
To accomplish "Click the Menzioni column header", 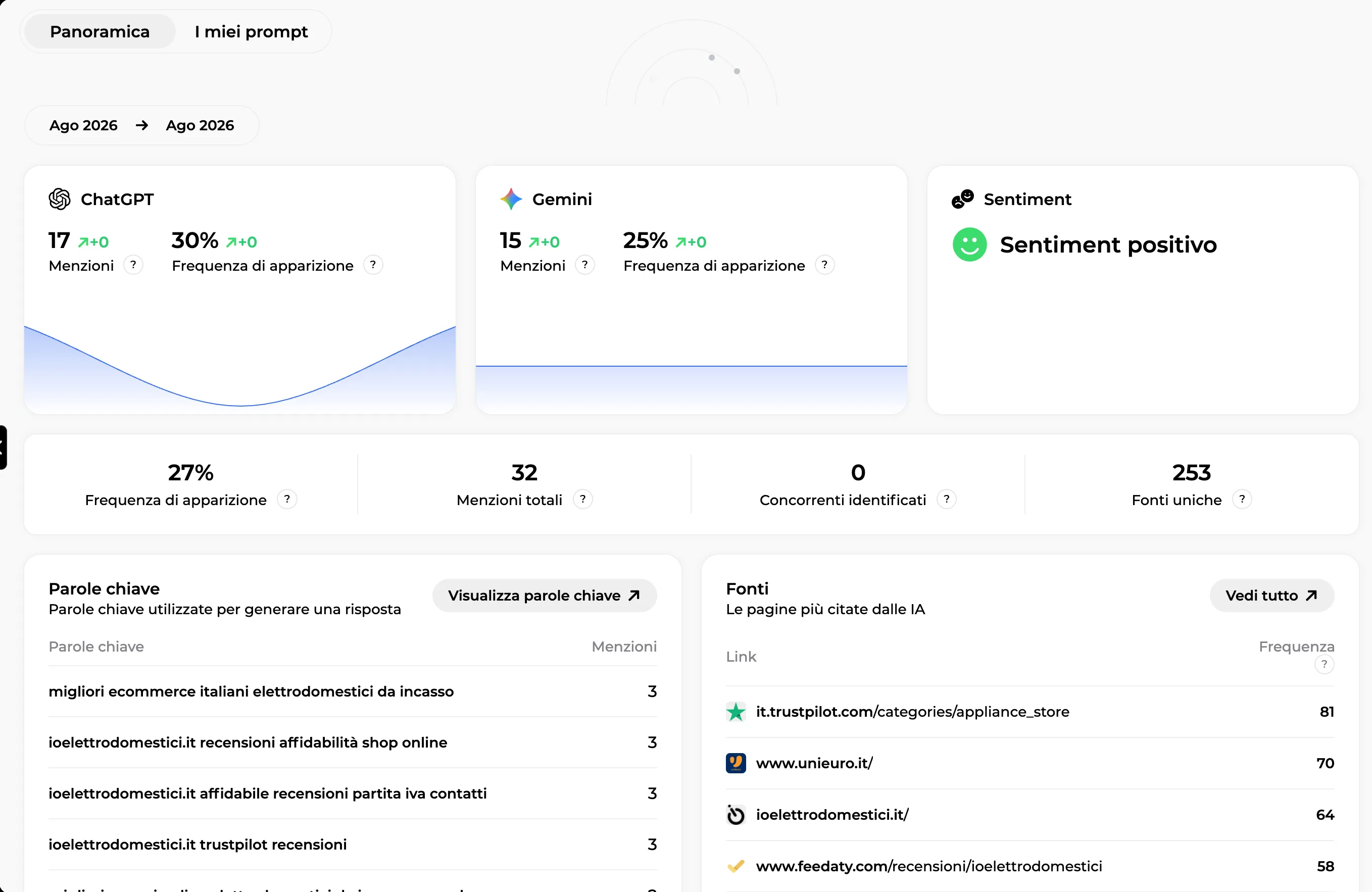I will (624, 647).
